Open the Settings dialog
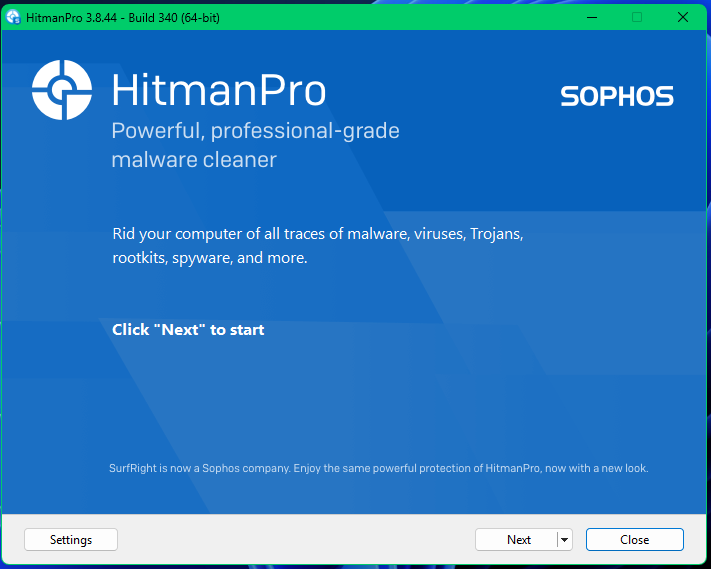 [71, 540]
